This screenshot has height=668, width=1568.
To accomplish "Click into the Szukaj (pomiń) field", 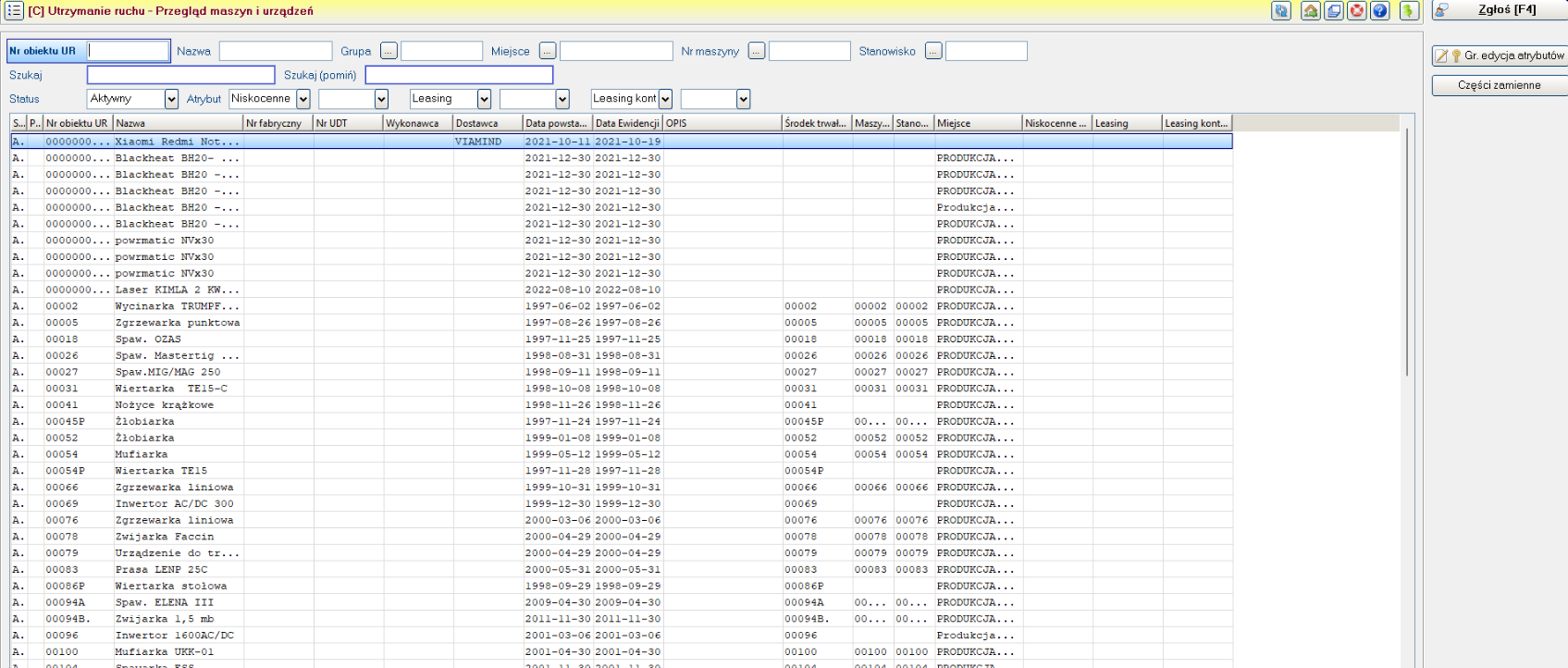I will pyautogui.click(x=459, y=75).
